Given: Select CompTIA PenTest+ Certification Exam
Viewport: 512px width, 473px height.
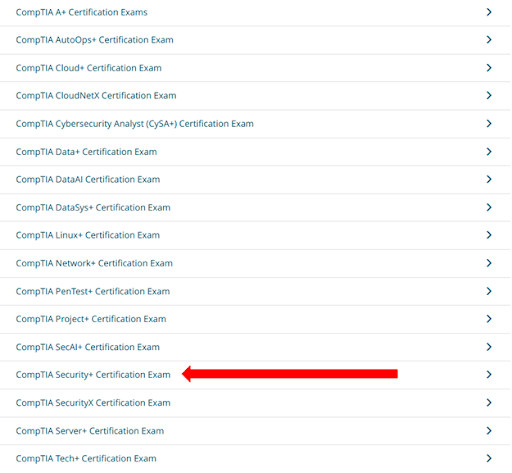Looking at the screenshot, I should [x=93, y=292].
